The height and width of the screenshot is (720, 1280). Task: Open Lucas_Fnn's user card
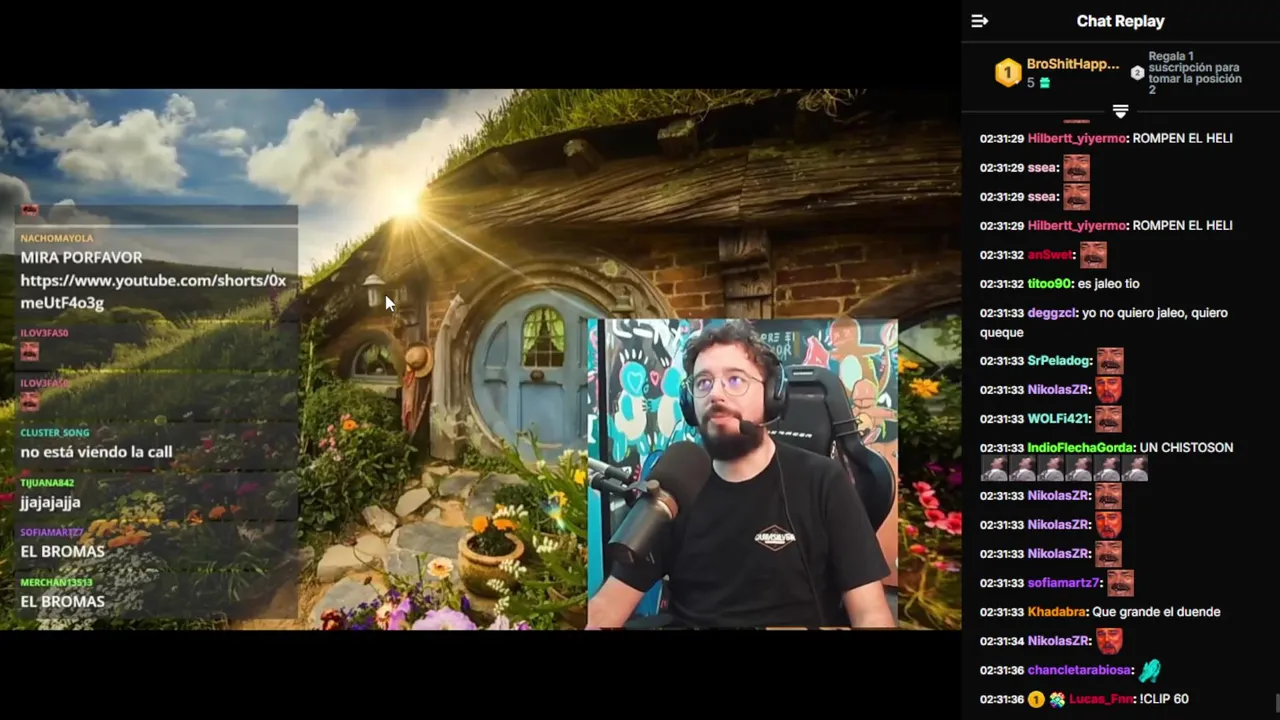1101,699
